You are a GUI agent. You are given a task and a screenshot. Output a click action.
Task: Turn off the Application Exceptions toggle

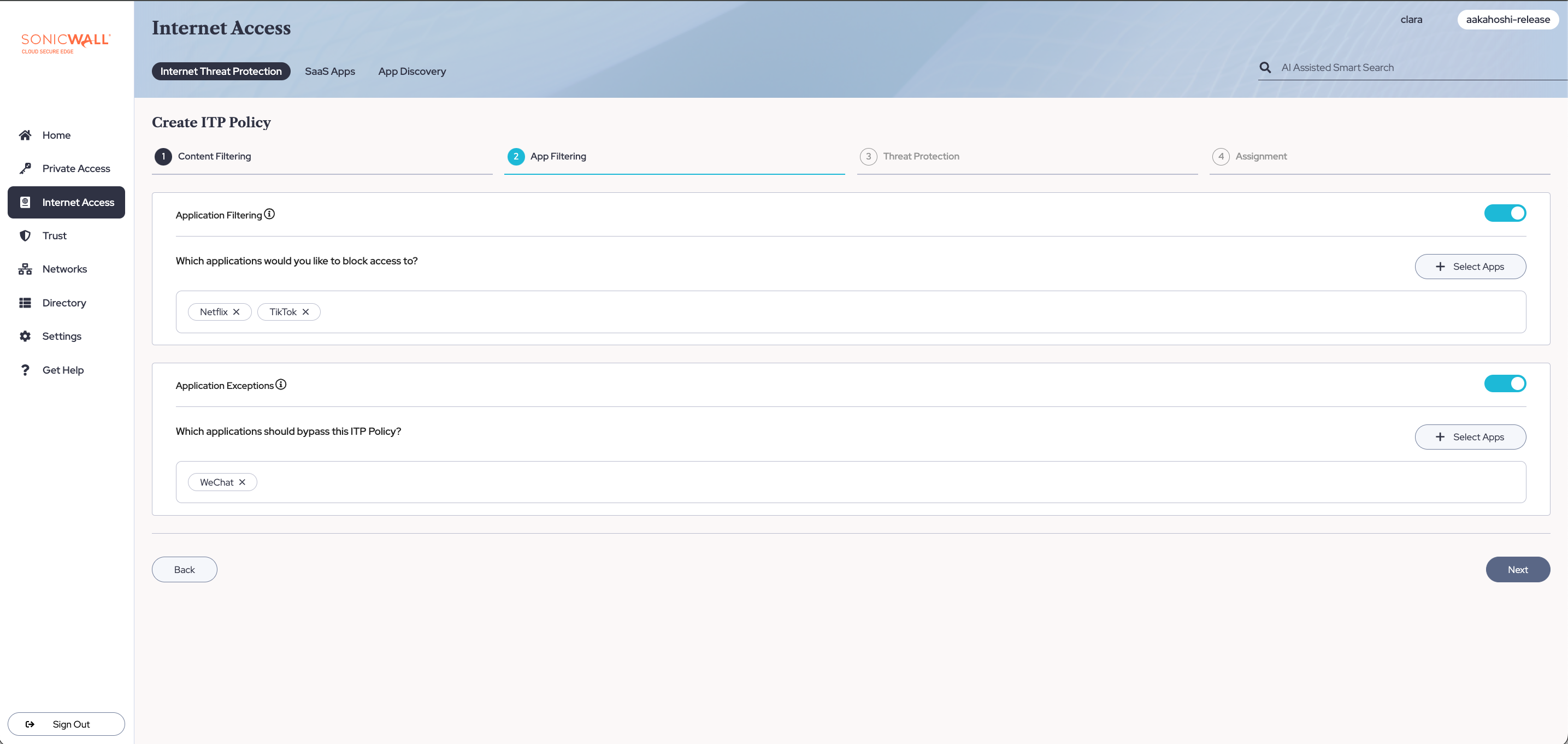point(1505,383)
